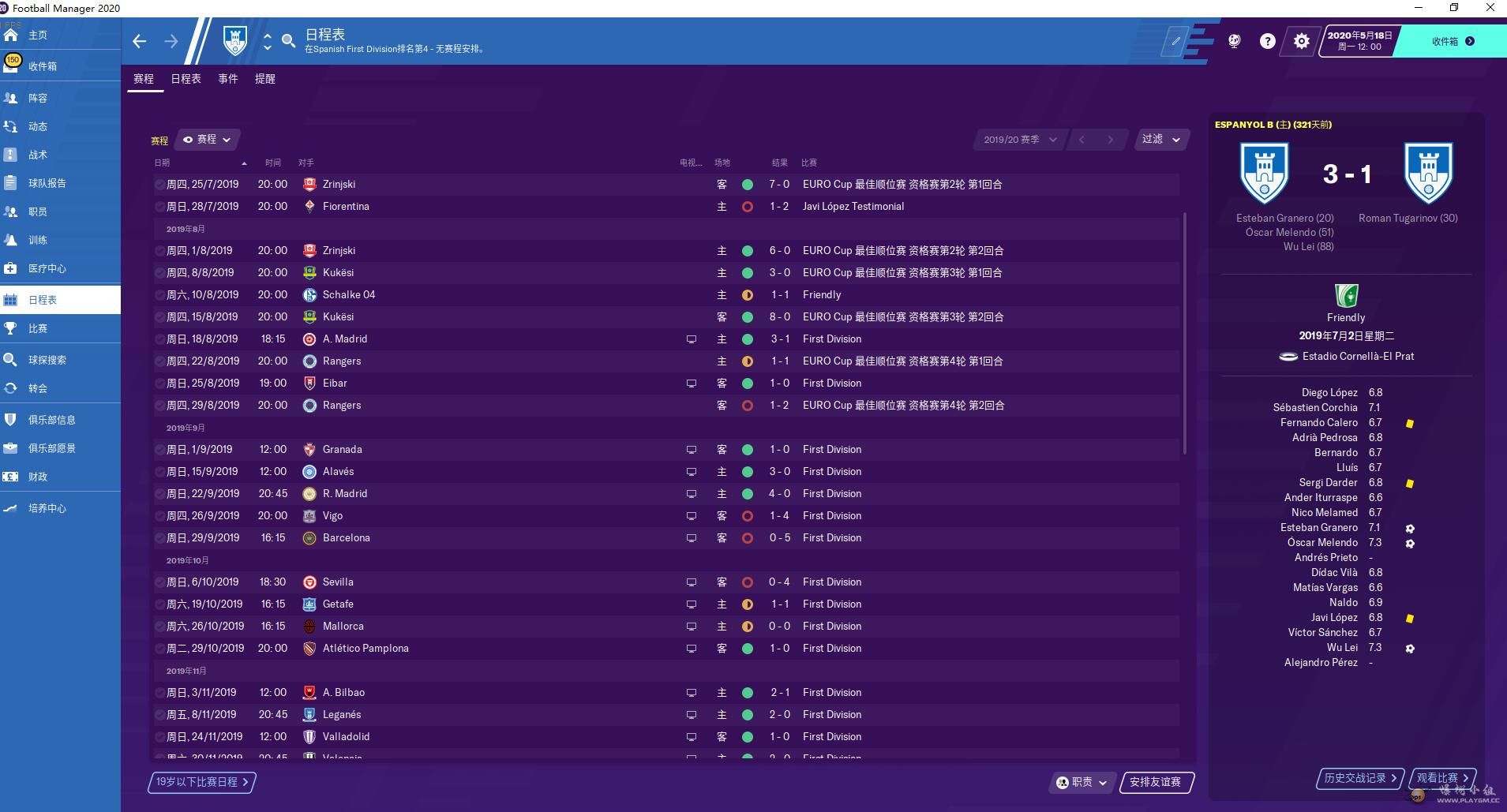The image size is (1507, 812).
Task: Open 球探搜索 scouting in the sidebar
Action: tap(60, 360)
